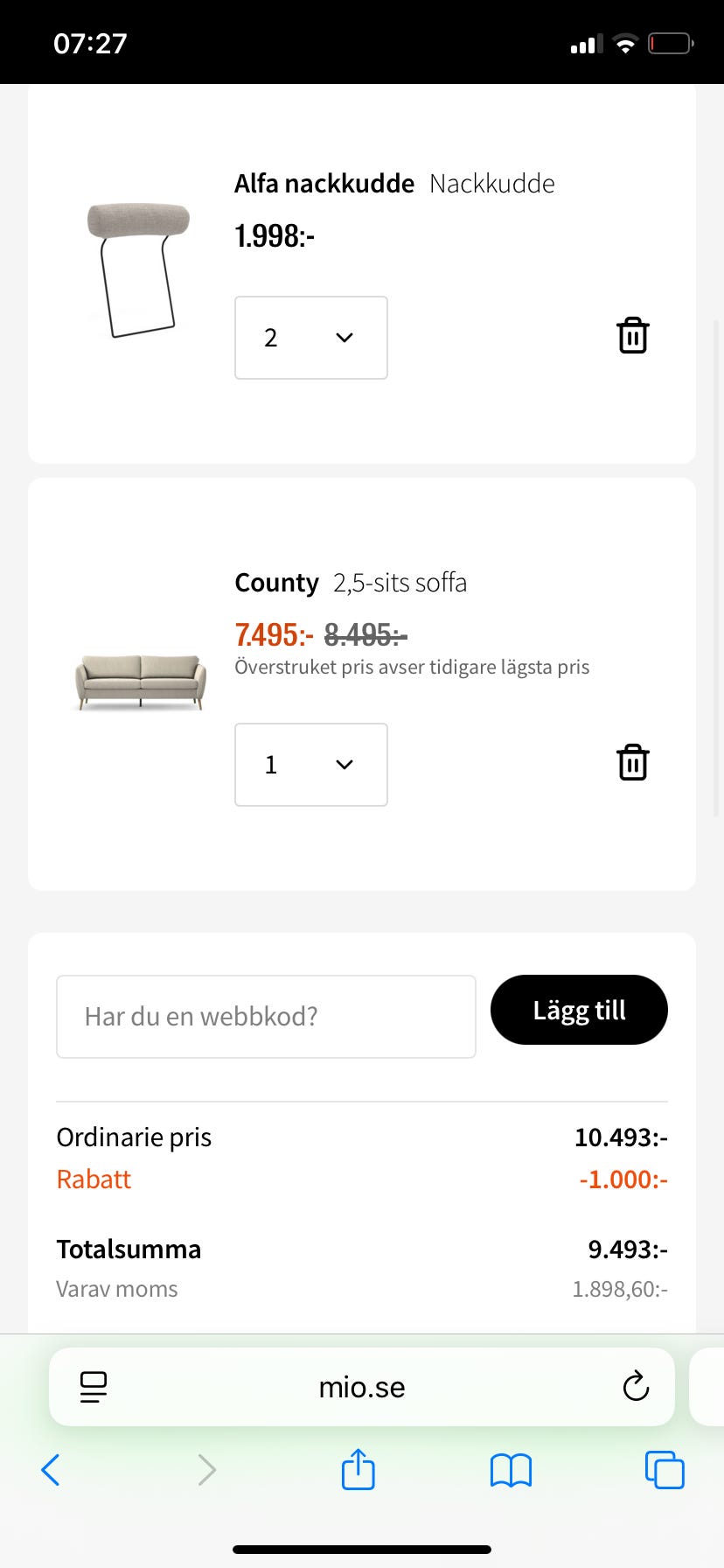Tap the County sofa product image

pyautogui.click(x=140, y=681)
